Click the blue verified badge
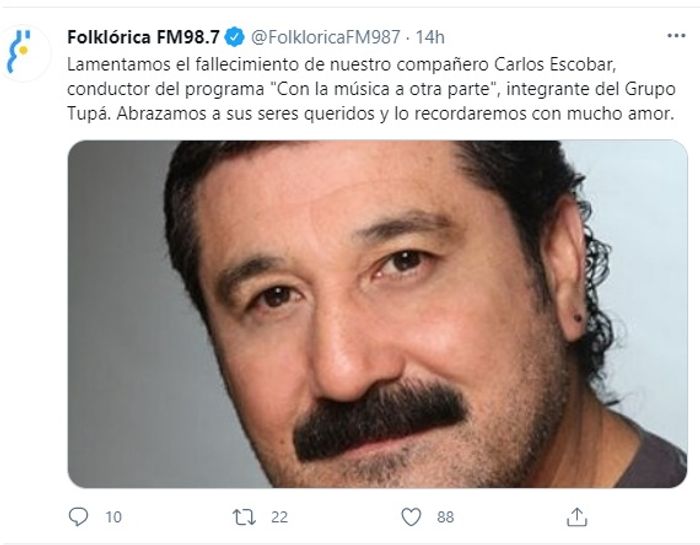The width and height of the screenshot is (700, 545). (x=234, y=37)
